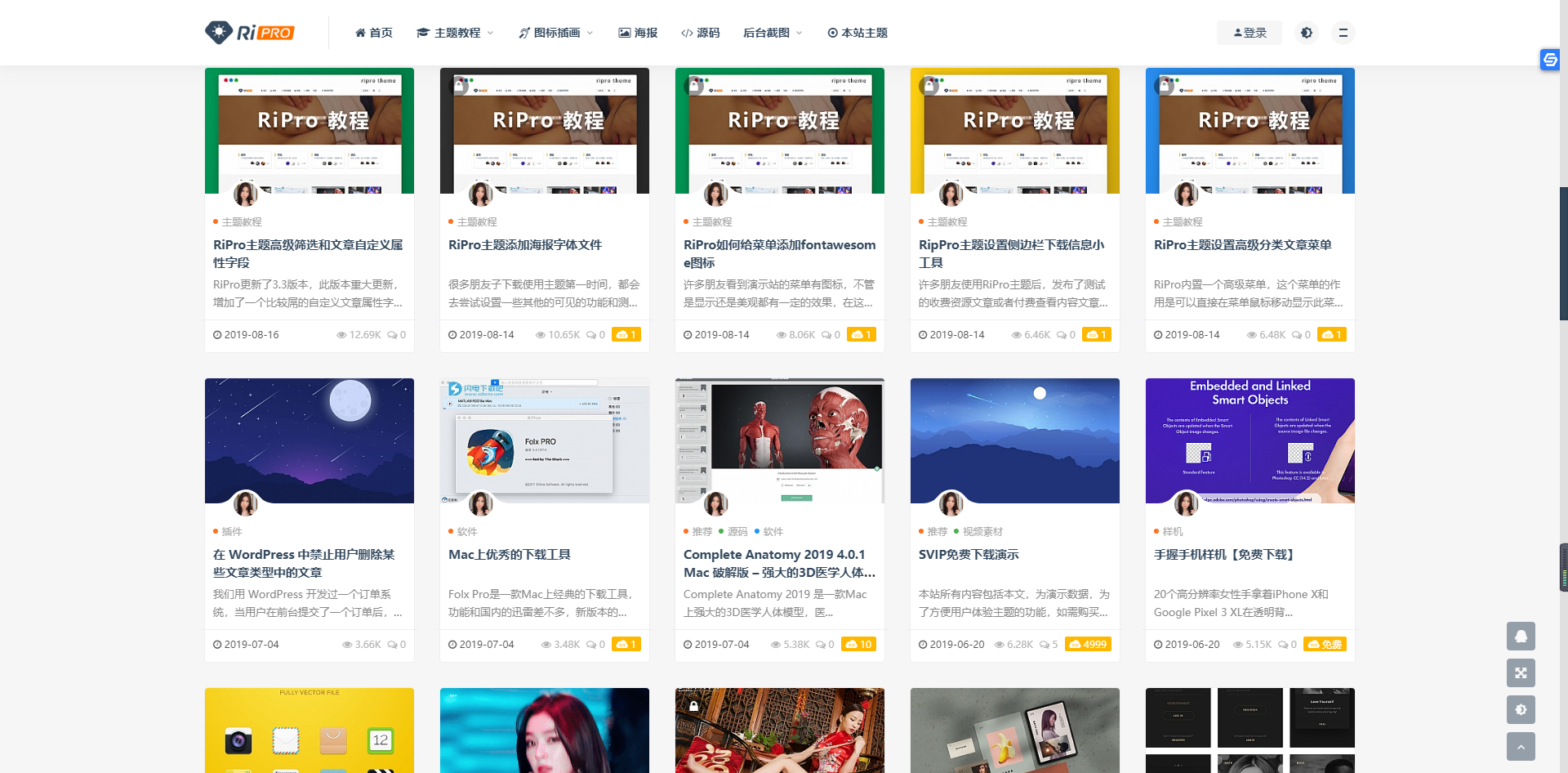Expand the 后台截图 dropdown menu
The width and height of the screenshot is (1568, 773).
pyautogui.click(x=773, y=33)
